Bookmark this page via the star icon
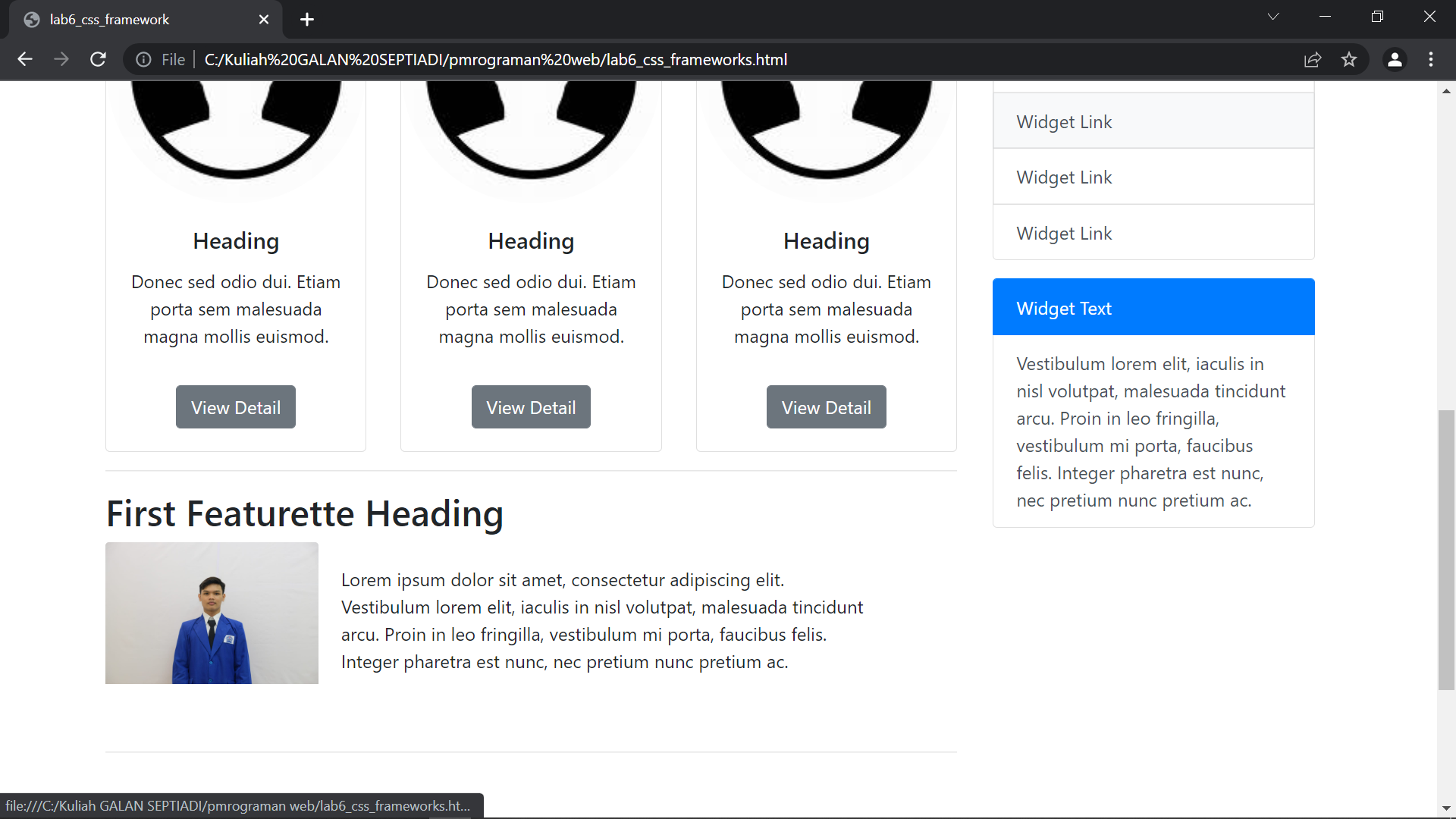 point(1350,59)
